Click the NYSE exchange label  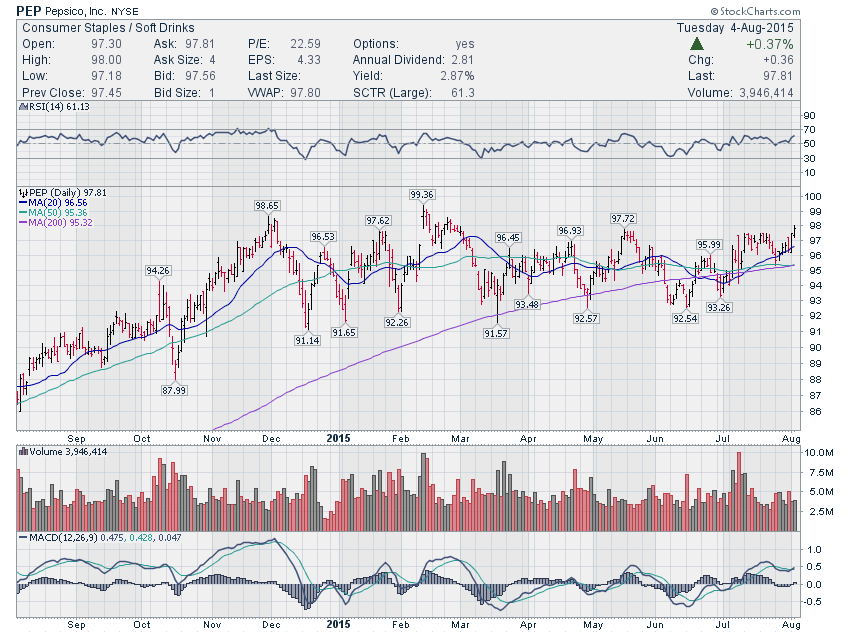[x=125, y=11]
